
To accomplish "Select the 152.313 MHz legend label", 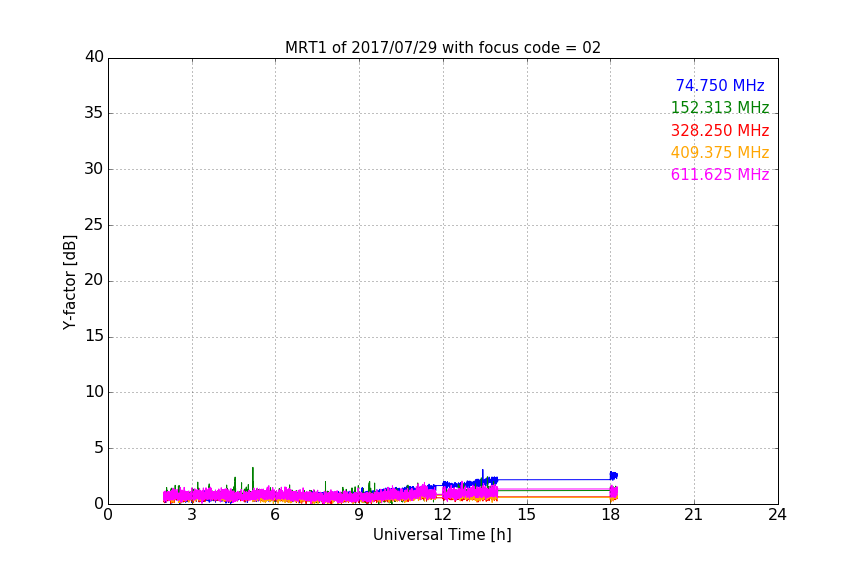I will pos(720,108).
